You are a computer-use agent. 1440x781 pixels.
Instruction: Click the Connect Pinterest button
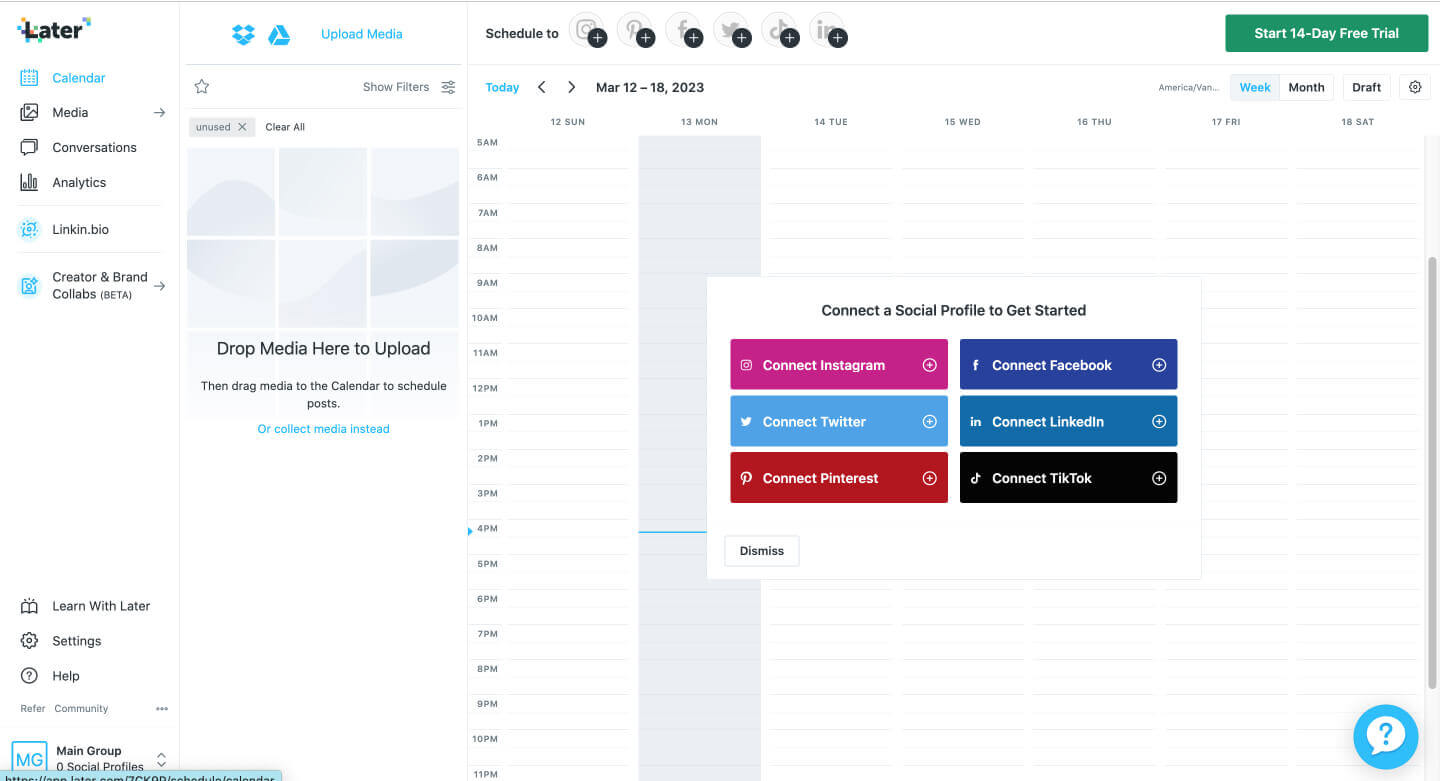[838, 478]
